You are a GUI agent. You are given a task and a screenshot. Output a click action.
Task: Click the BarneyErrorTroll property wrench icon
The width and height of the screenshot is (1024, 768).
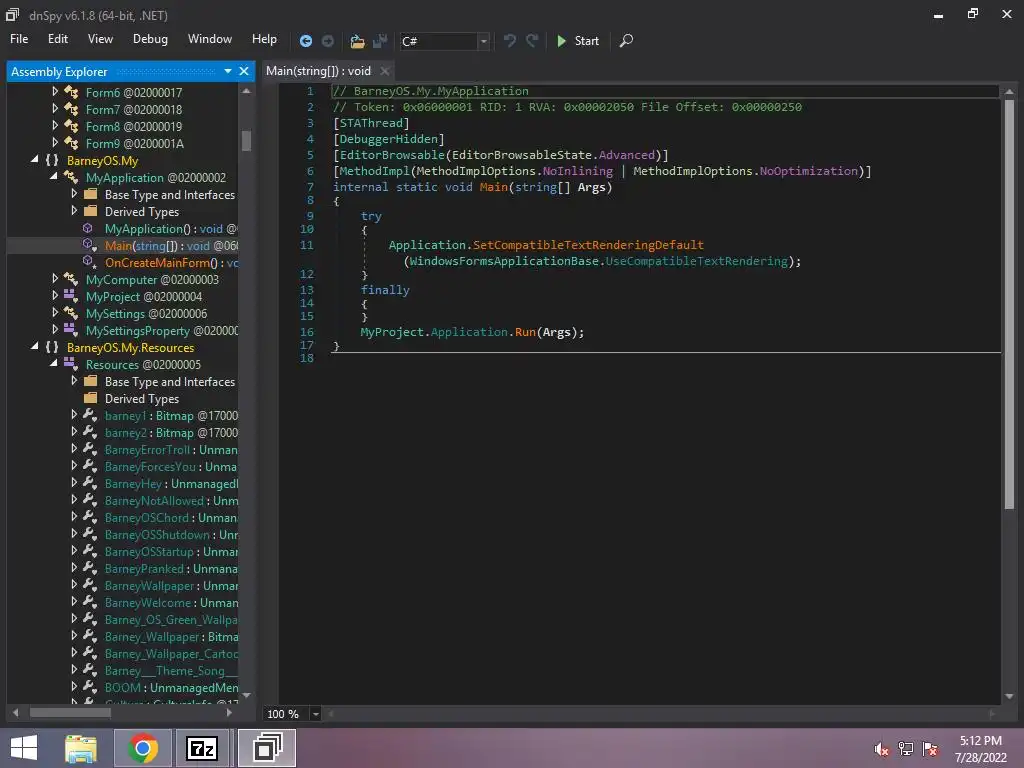(x=90, y=449)
